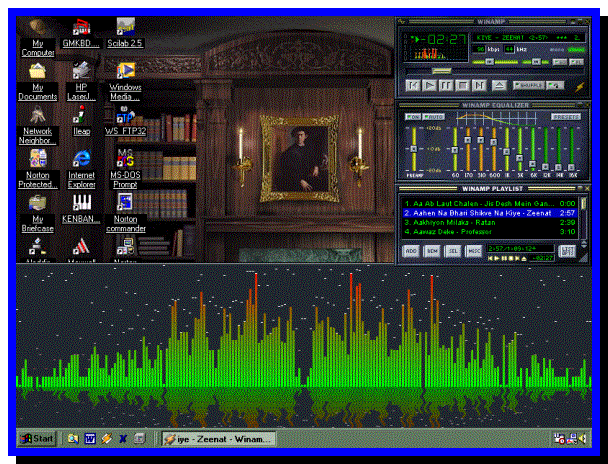This screenshot has width=608, height=464.
Task: Toggle Shuffle mode in Winamp
Action: pos(529,85)
